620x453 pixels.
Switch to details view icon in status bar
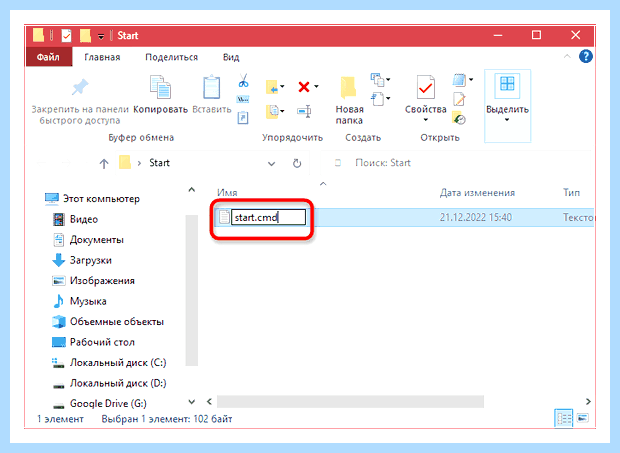pyautogui.click(x=563, y=418)
